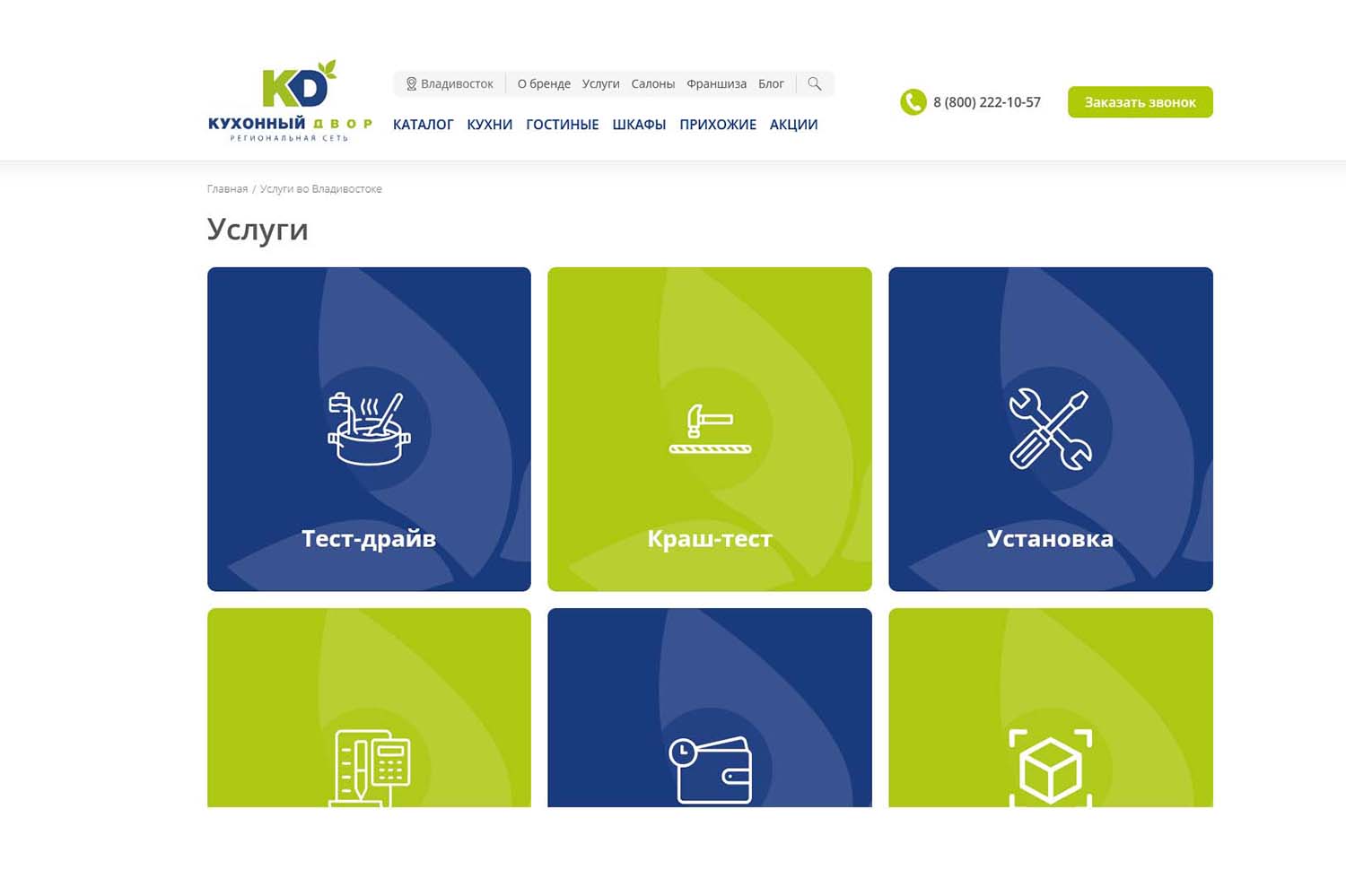
Task: Click the wallet with clock icon
Action: pyautogui.click(x=710, y=770)
